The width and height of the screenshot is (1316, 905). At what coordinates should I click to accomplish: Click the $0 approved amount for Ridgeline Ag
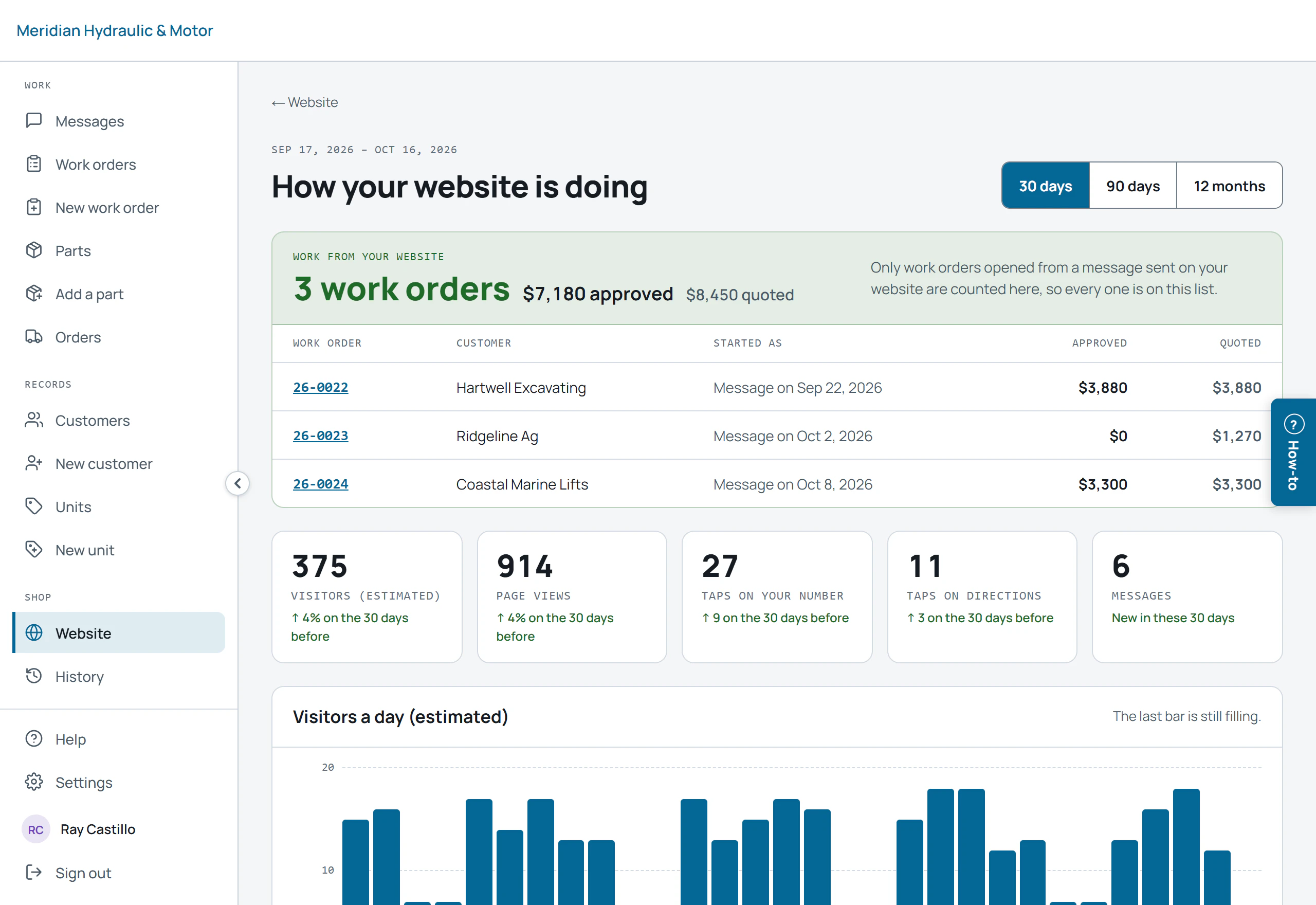pyautogui.click(x=1118, y=436)
